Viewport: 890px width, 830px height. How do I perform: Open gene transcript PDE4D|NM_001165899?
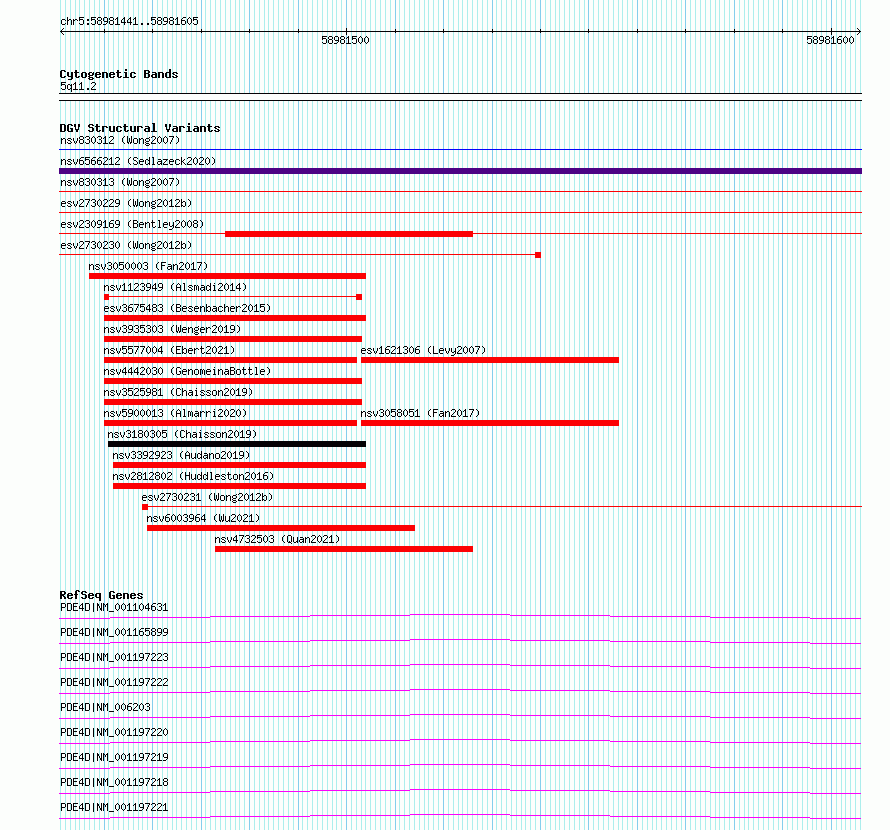click(114, 632)
